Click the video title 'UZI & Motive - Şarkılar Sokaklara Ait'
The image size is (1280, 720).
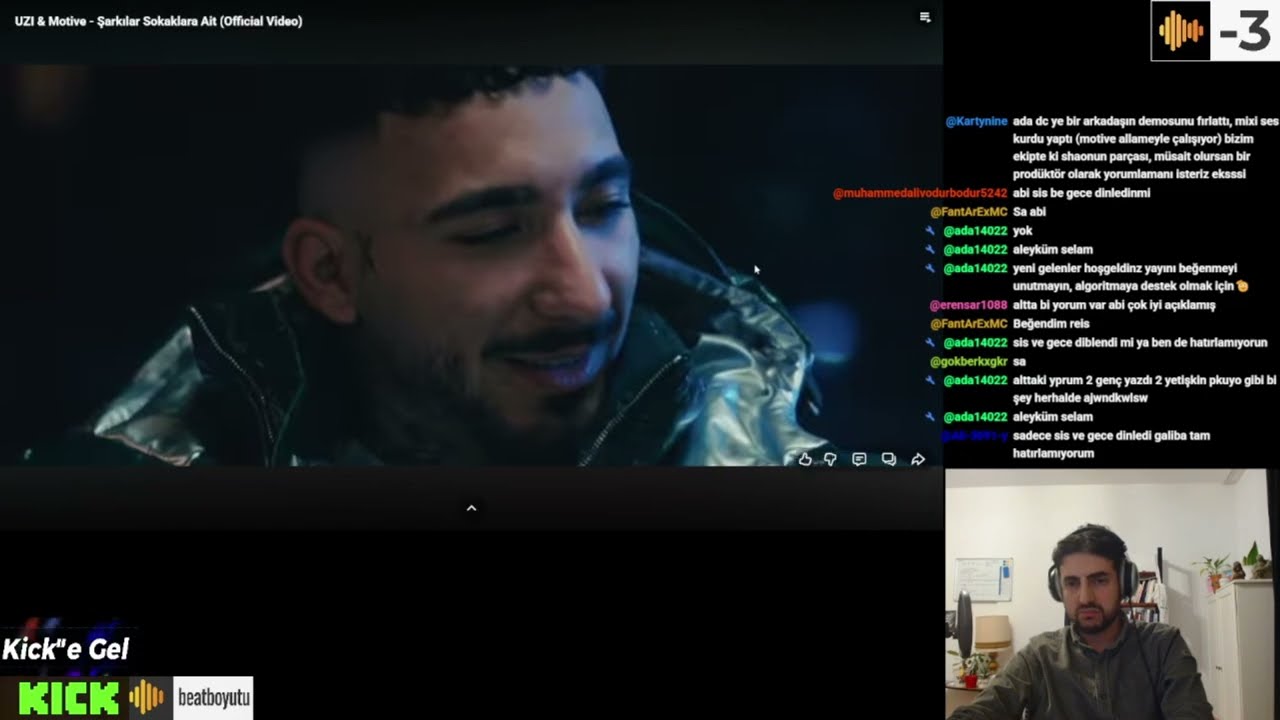(x=158, y=21)
